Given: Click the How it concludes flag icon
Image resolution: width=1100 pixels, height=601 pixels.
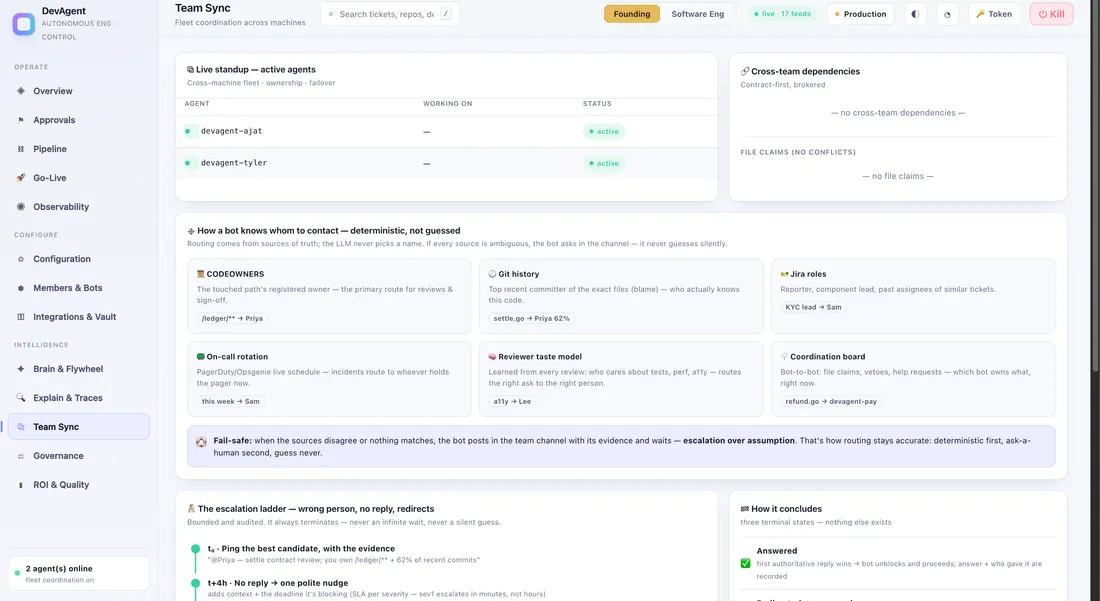Looking at the screenshot, I should pyautogui.click(x=744, y=509).
